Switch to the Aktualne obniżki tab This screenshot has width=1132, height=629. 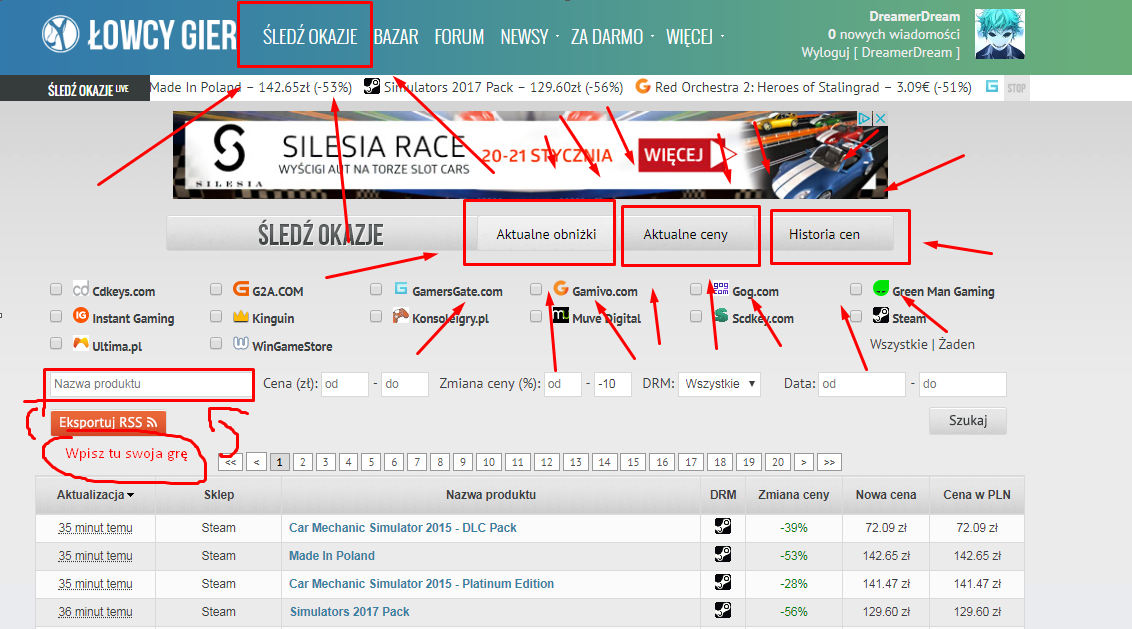click(x=546, y=234)
